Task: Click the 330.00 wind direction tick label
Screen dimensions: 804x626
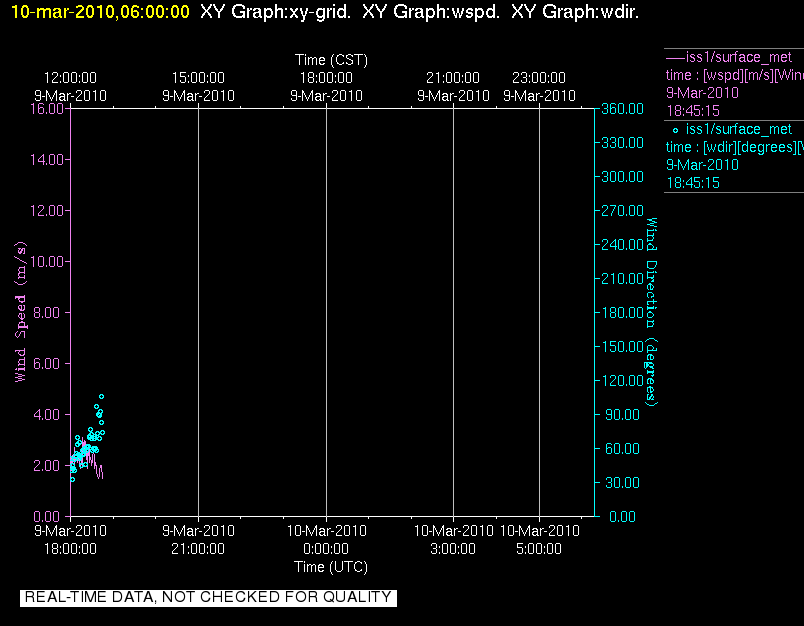Action: [x=622, y=143]
